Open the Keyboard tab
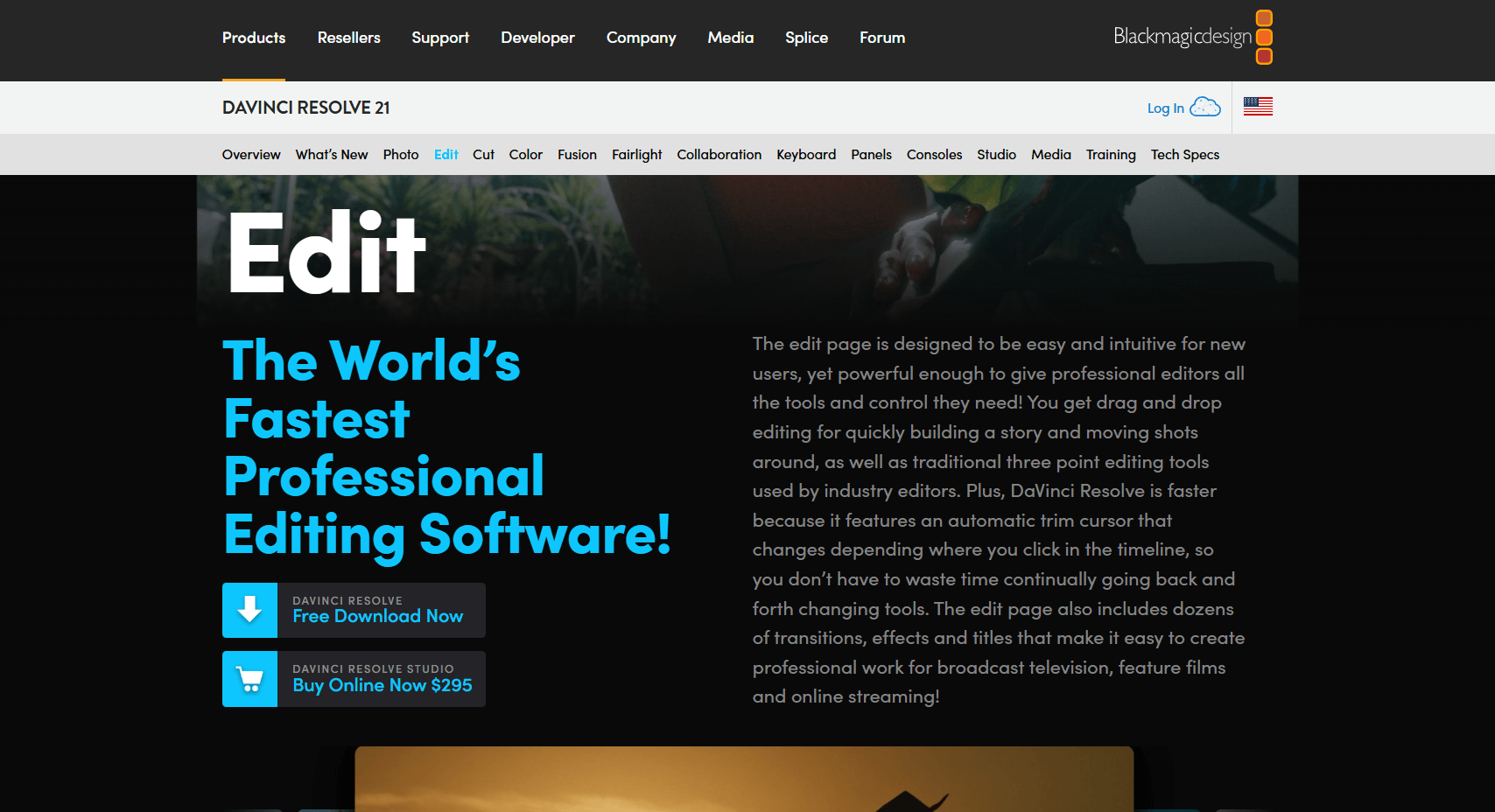Image resolution: width=1495 pixels, height=812 pixels. tap(806, 154)
